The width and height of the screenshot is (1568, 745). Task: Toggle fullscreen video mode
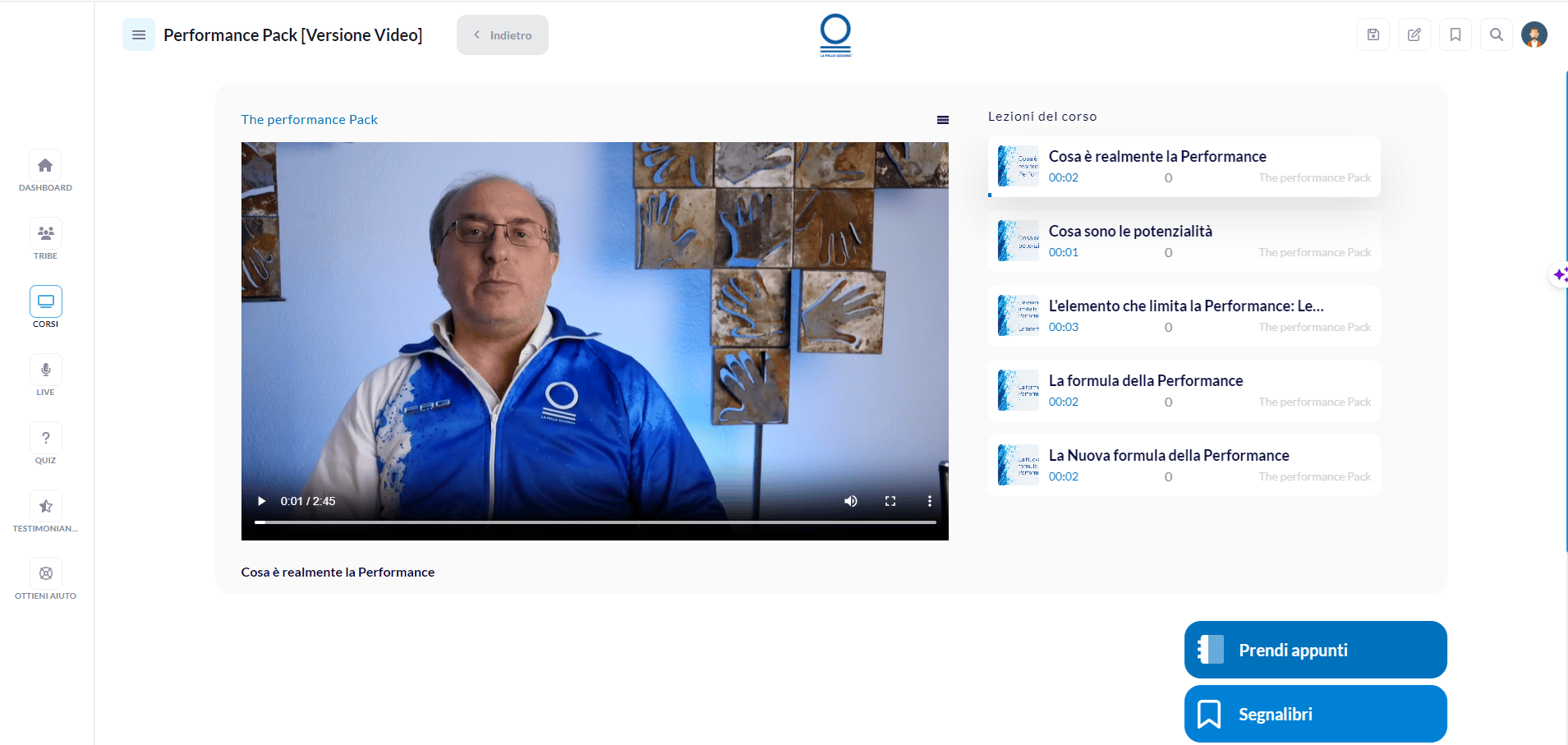[890, 501]
